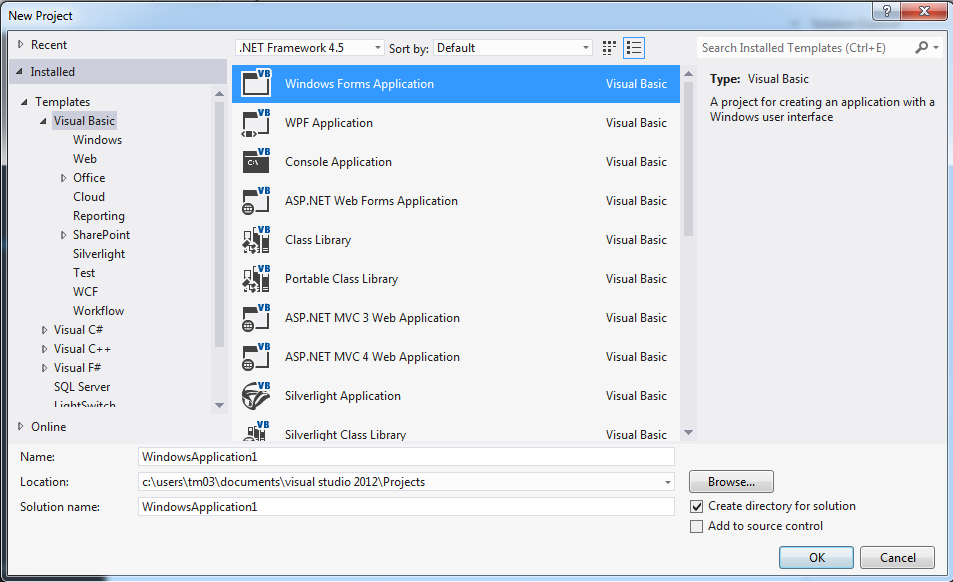Click the template list scroll down arrow
The width and height of the screenshot is (953, 582).
point(689,433)
